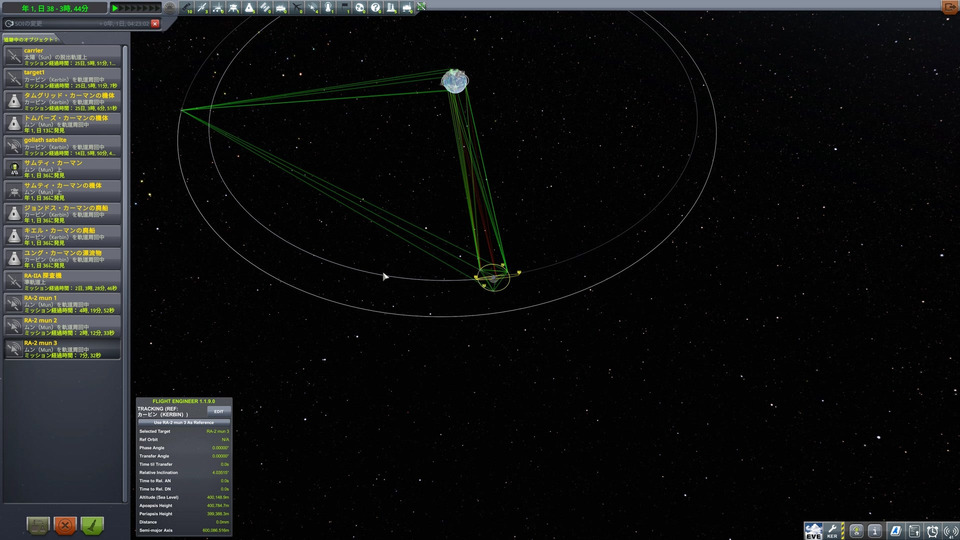Toggle the rover vessel filter icon
The image size is (960, 540).
[218, 7]
